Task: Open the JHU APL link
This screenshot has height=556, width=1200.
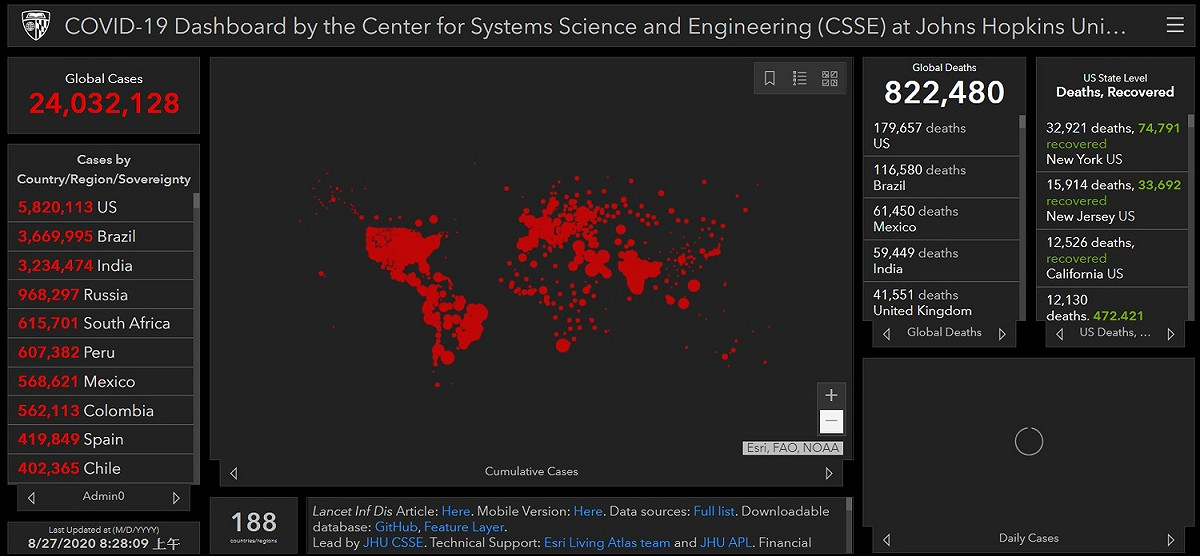Action: pyautogui.click(x=726, y=543)
